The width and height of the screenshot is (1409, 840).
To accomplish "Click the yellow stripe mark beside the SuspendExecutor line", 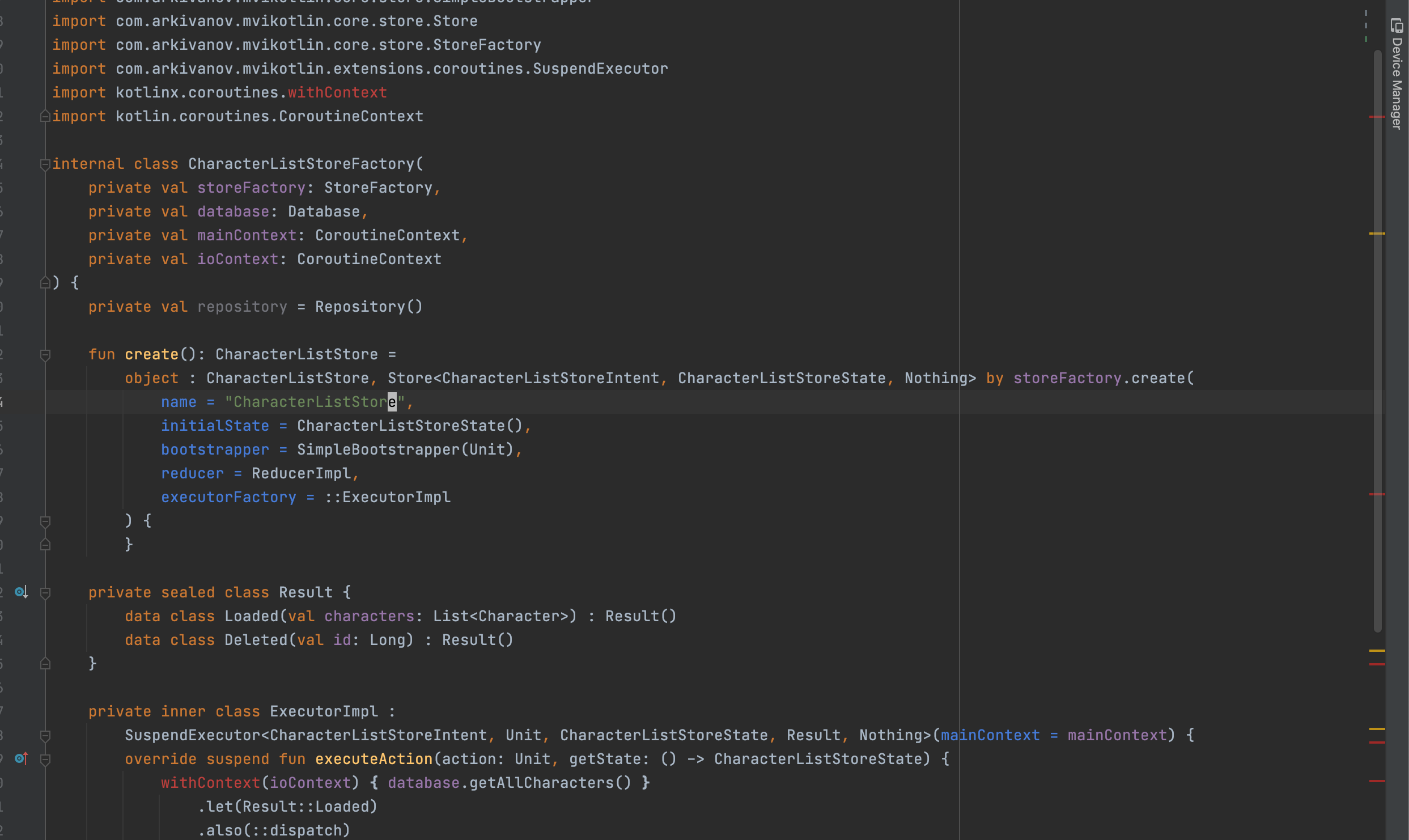I will pos(1377,729).
